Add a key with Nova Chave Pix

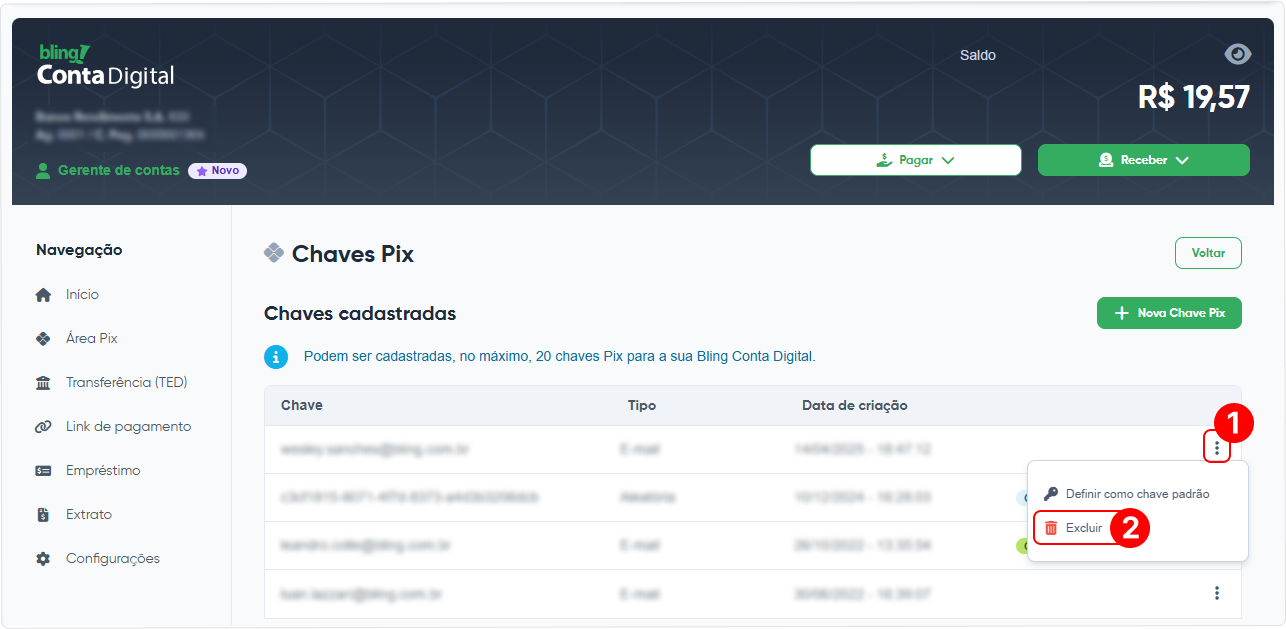(x=1169, y=313)
